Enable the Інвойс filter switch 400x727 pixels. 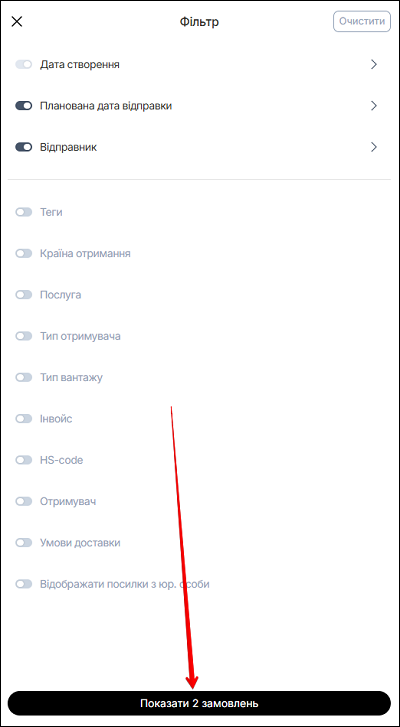(x=24, y=419)
